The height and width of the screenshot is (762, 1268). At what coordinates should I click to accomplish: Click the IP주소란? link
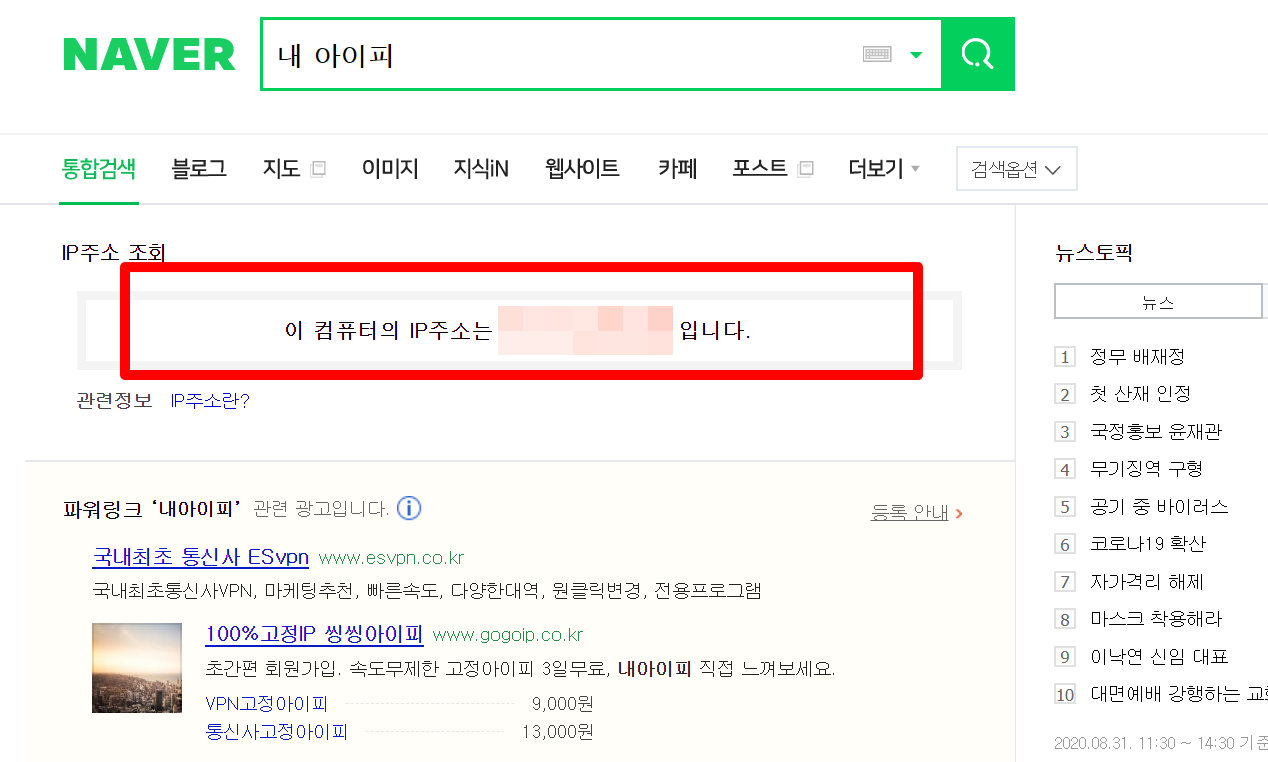210,401
